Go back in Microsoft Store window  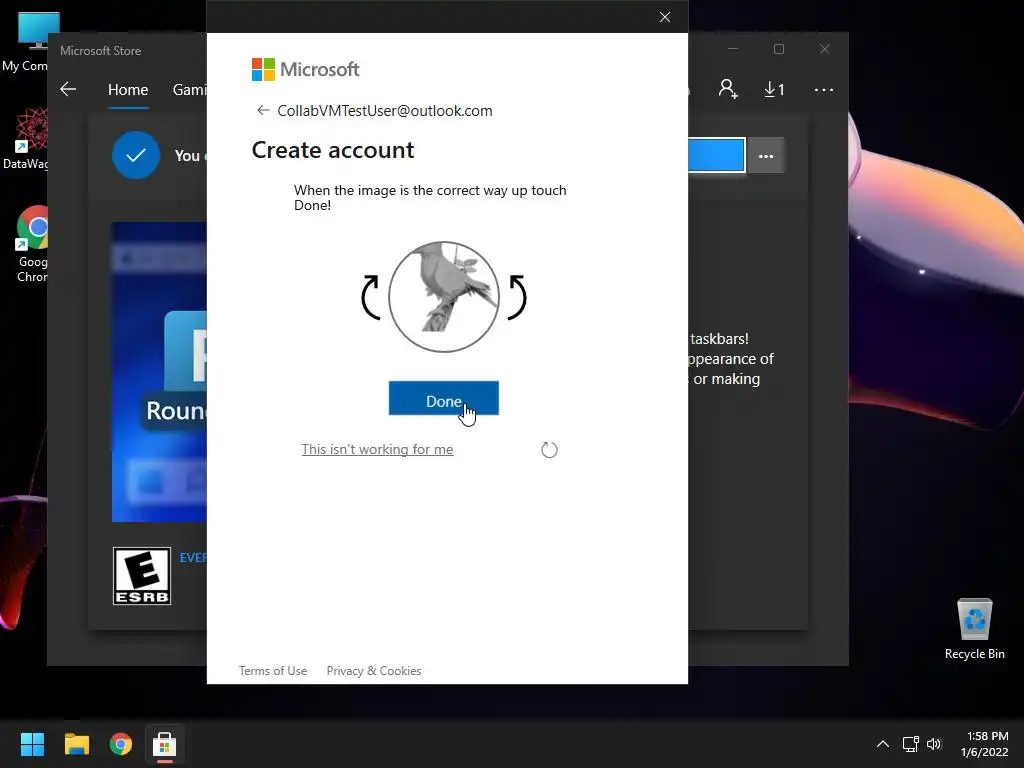pos(68,89)
